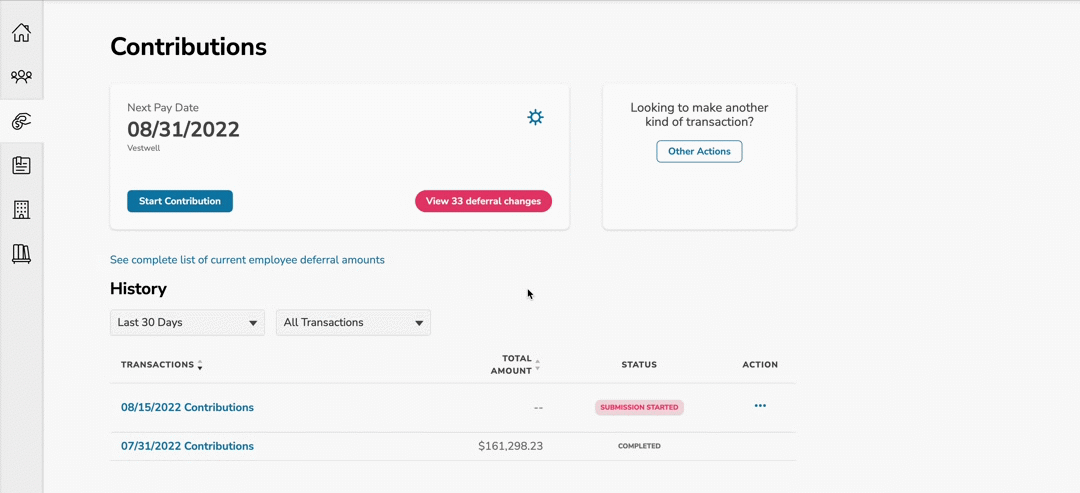Select the Contributions hand-coin sidebar icon
The height and width of the screenshot is (493, 1080).
coord(21,121)
